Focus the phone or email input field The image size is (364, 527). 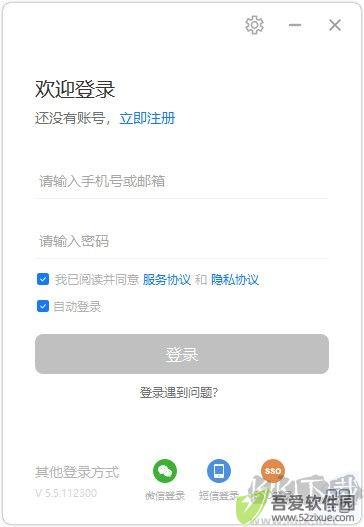tap(182, 181)
